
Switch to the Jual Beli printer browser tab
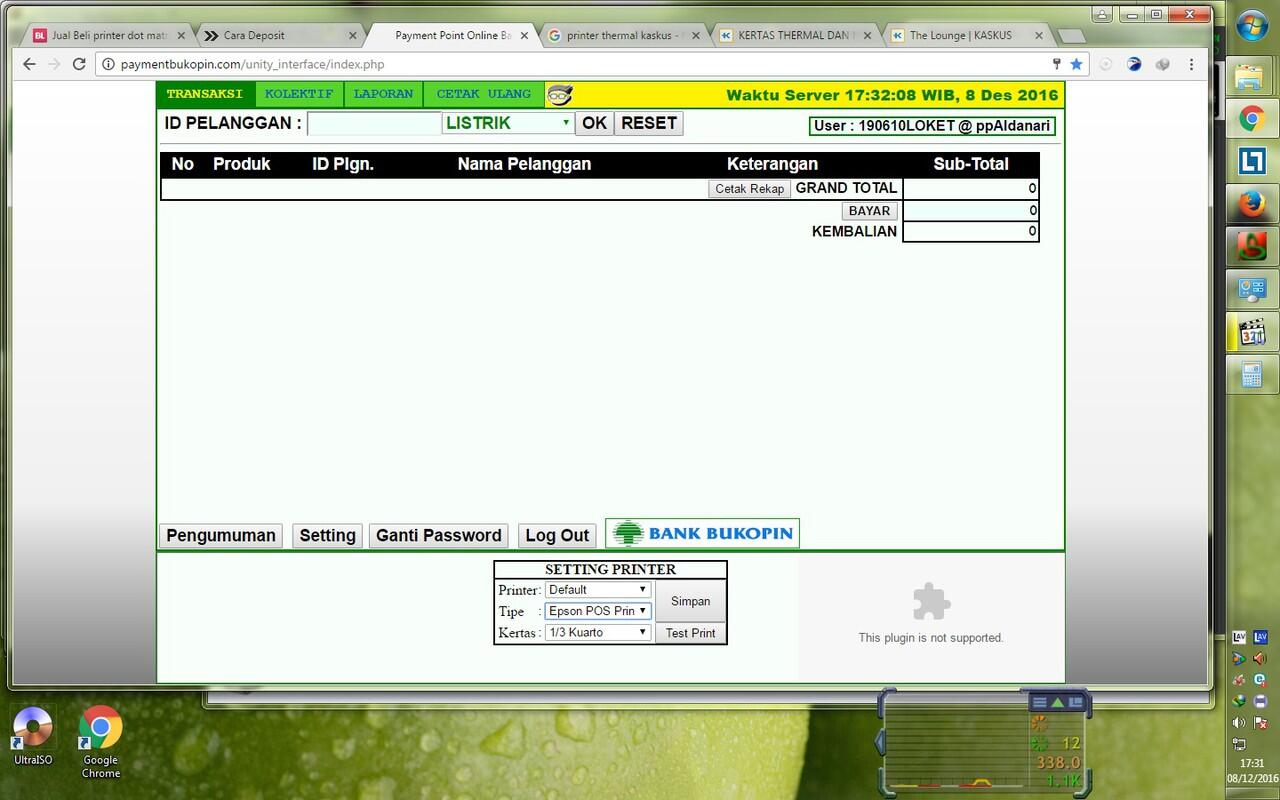(x=108, y=35)
